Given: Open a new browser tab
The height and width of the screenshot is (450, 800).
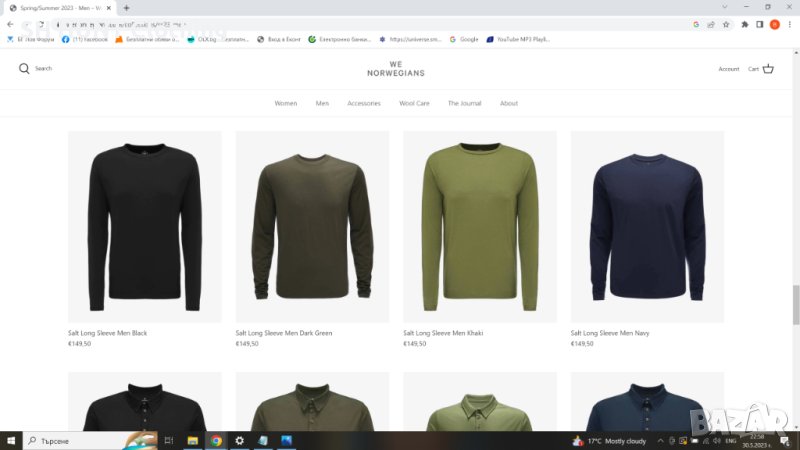Looking at the screenshot, I should coord(126,7).
